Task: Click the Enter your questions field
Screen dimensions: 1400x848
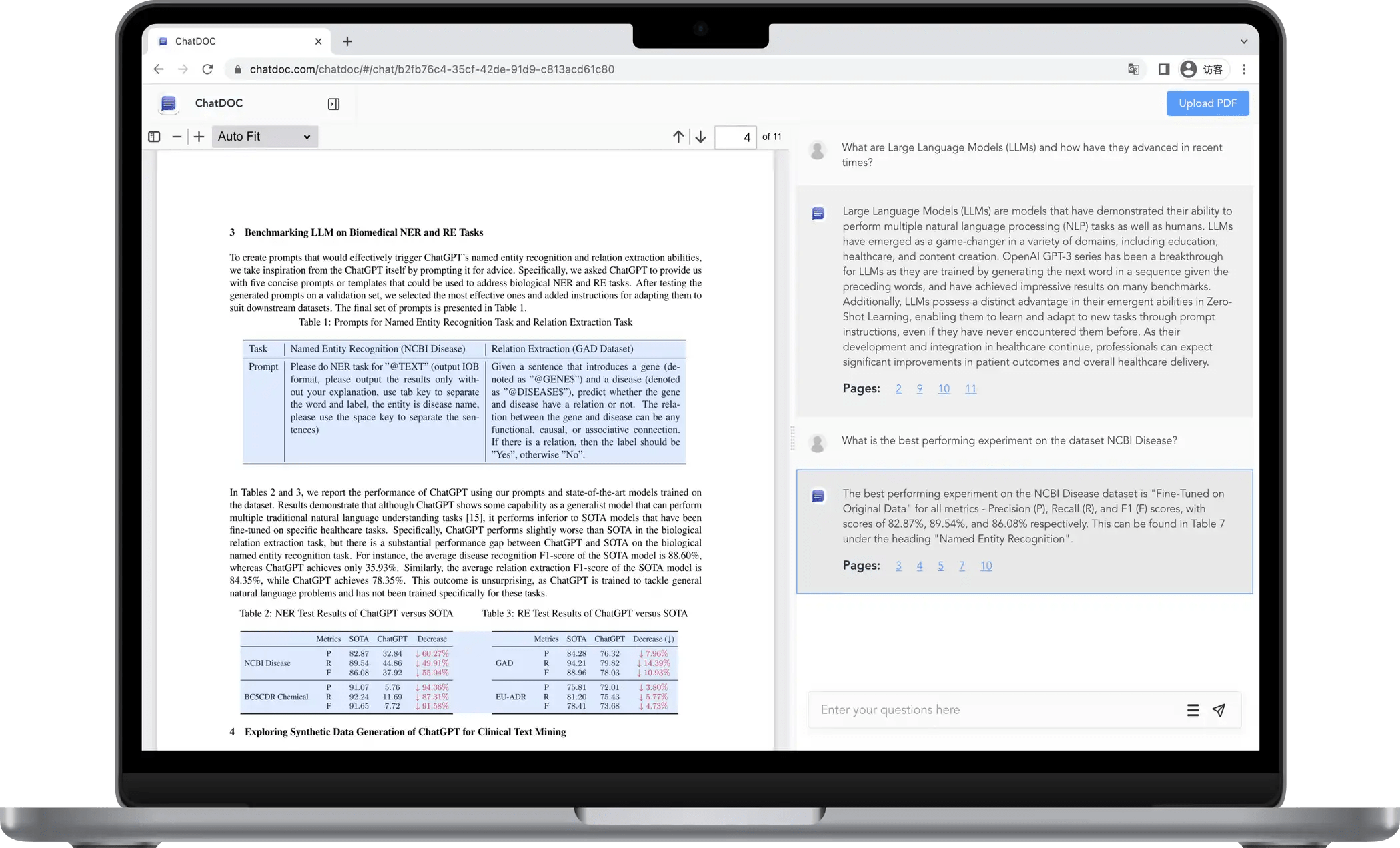Action: tap(994, 710)
